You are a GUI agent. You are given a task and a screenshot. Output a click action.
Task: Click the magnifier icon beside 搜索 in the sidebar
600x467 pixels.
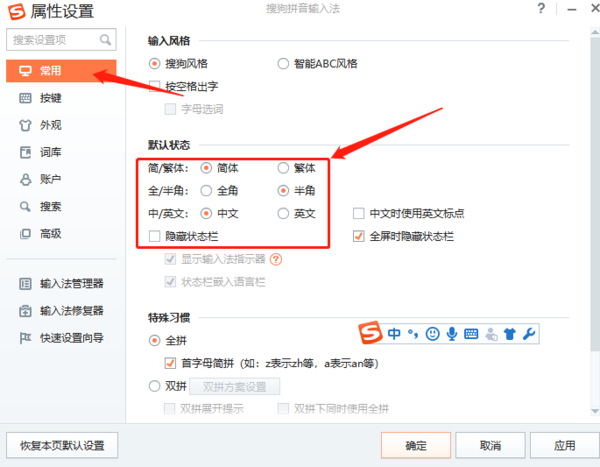[x=25, y=207]
